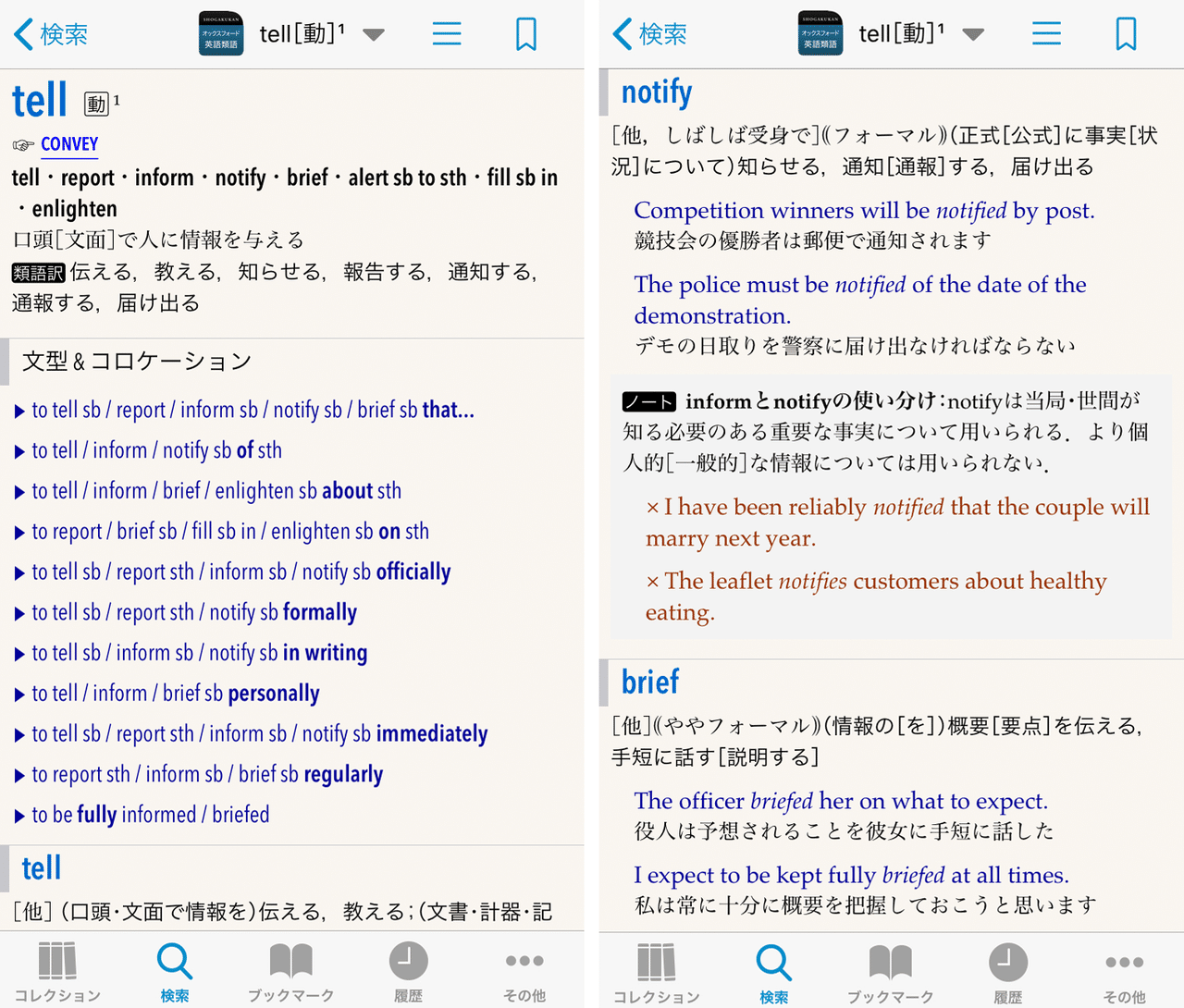Tap sentence 'I expect to be kept fully briefed'
The width and height of the screenshot is (1184, 1008).
(851, 875)
